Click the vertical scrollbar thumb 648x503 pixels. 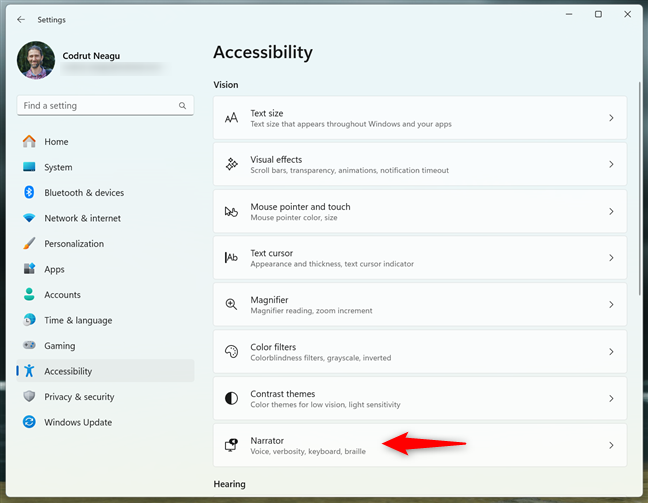point(639,188)
